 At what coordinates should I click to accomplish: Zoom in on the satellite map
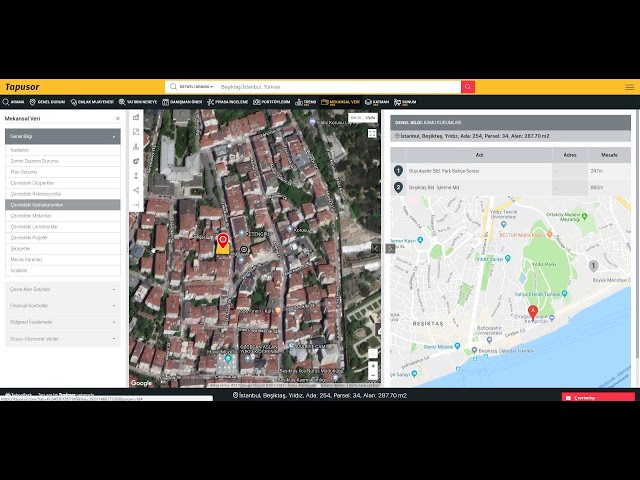point(373,366)
